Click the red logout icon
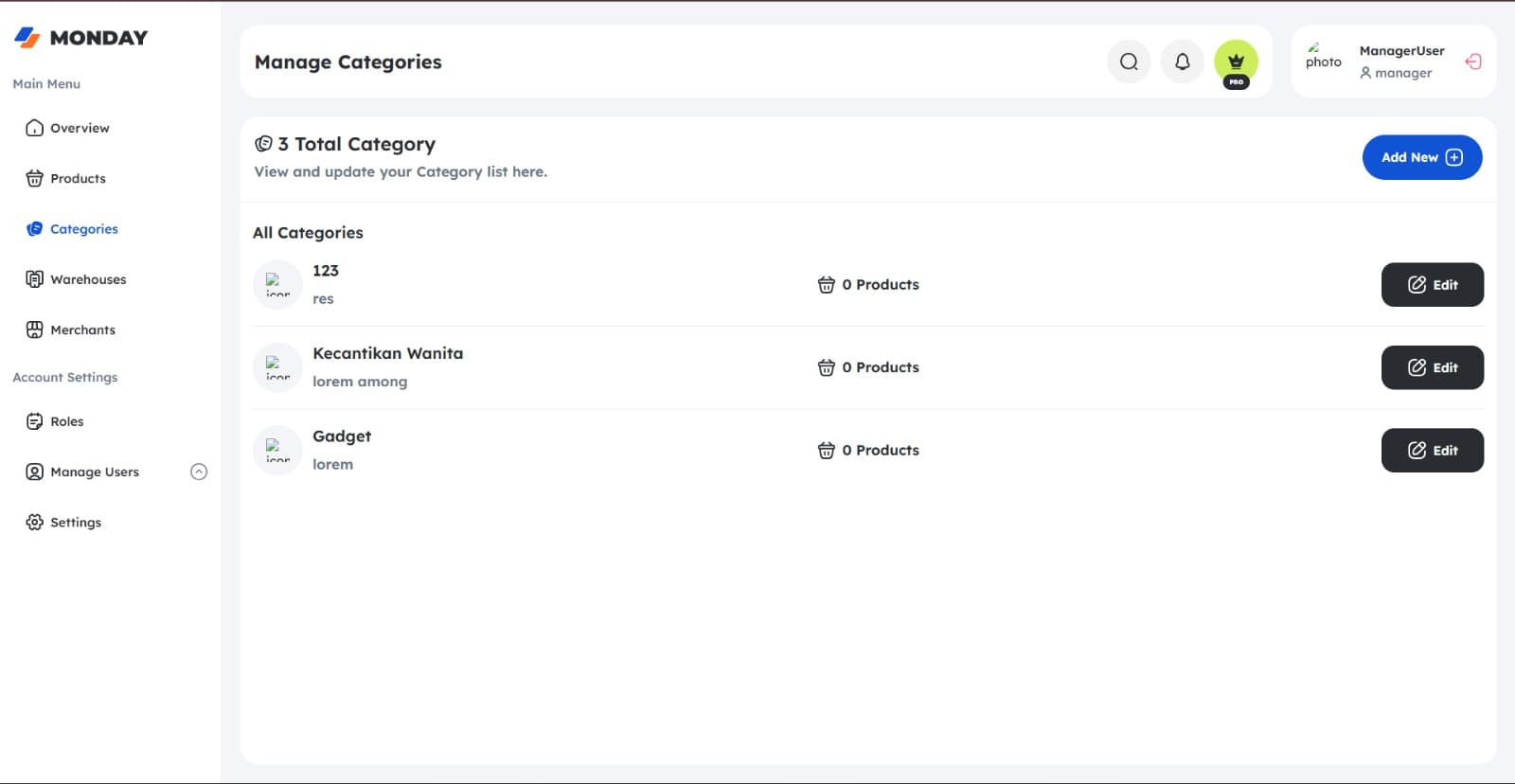 [1472, 62]
